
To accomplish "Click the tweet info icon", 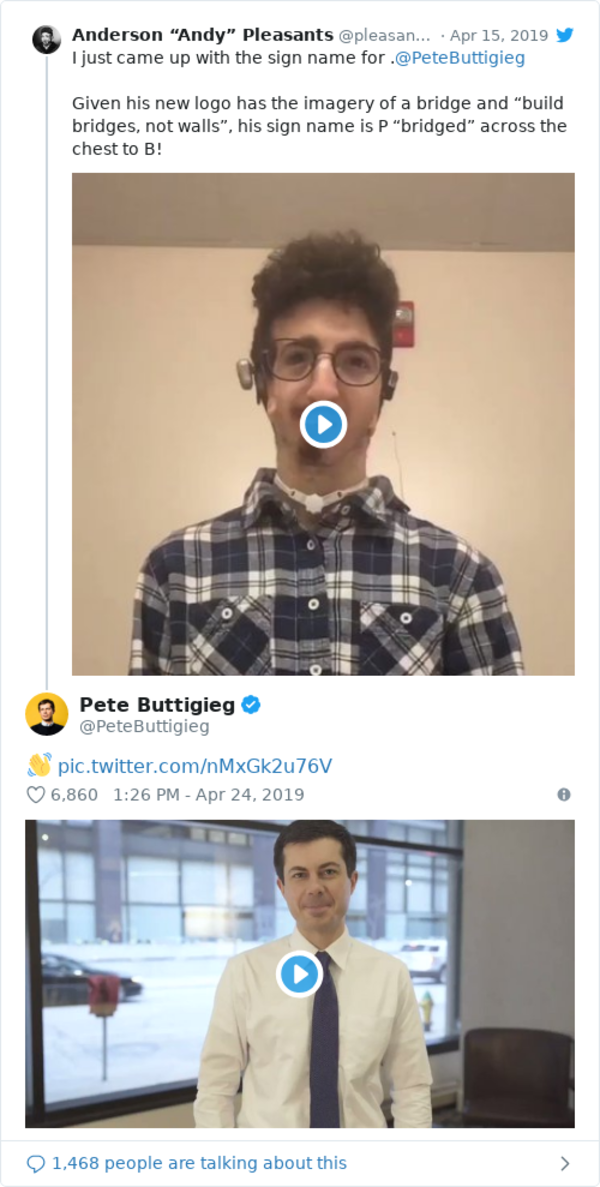I will pyautogui.click(x=564, y=795).
